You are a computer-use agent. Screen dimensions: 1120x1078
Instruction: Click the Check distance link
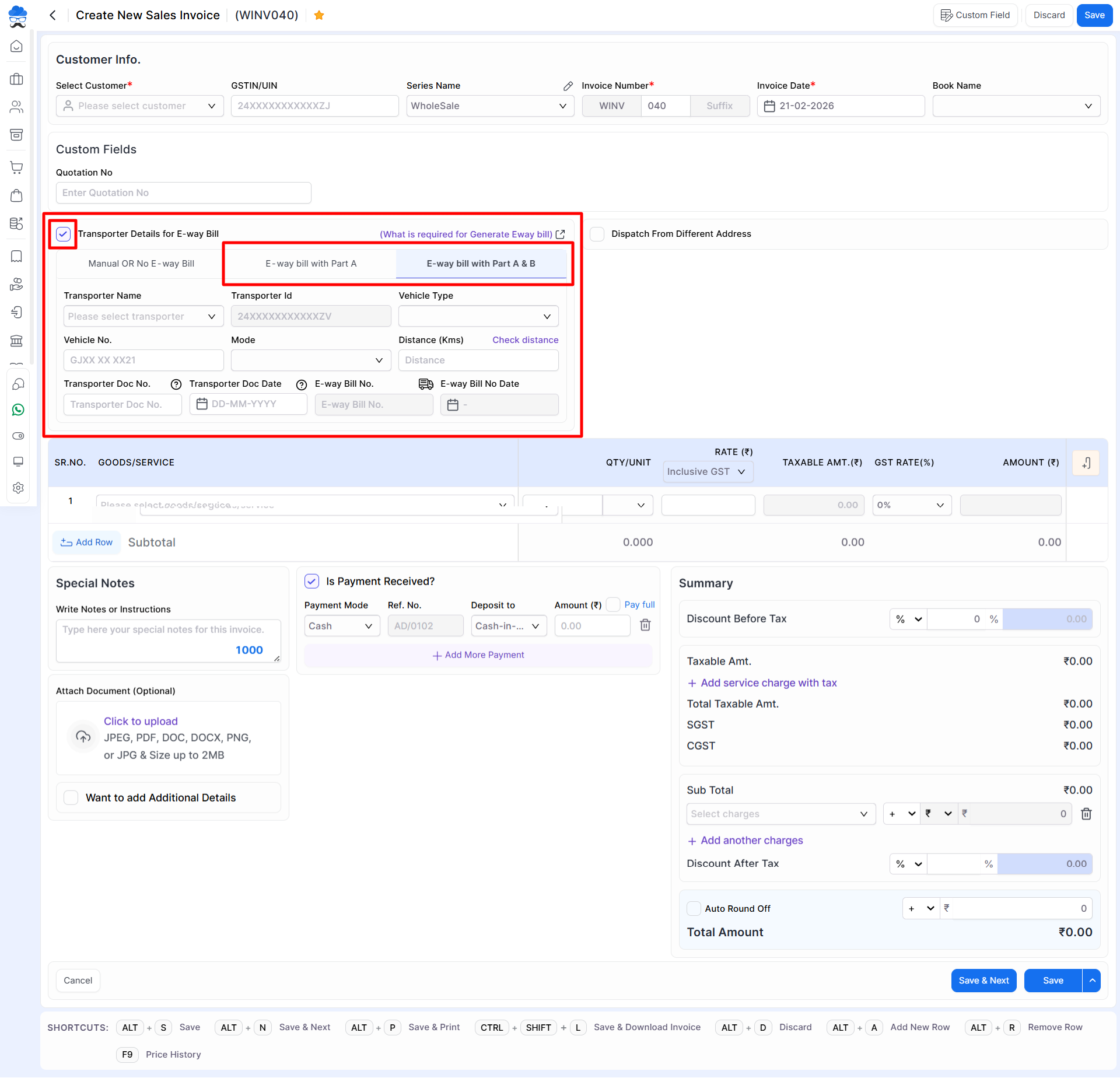tap(525, 340)
